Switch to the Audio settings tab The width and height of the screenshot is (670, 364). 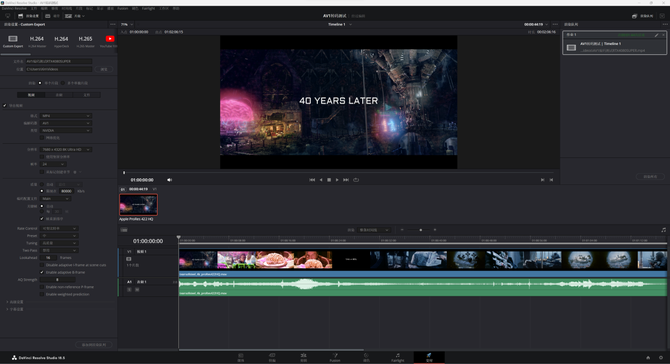tap(59, 95)
